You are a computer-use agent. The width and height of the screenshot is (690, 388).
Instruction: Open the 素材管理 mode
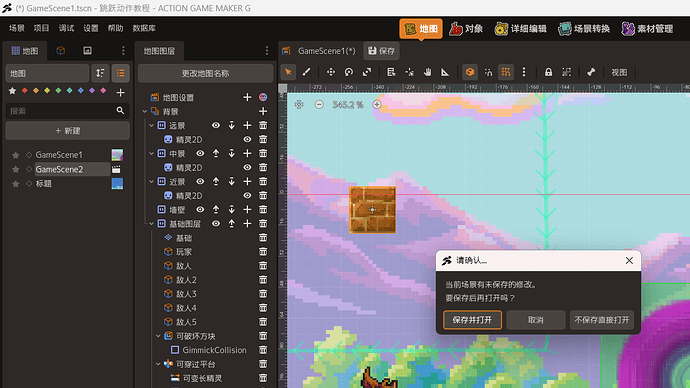tap(647, 29)
